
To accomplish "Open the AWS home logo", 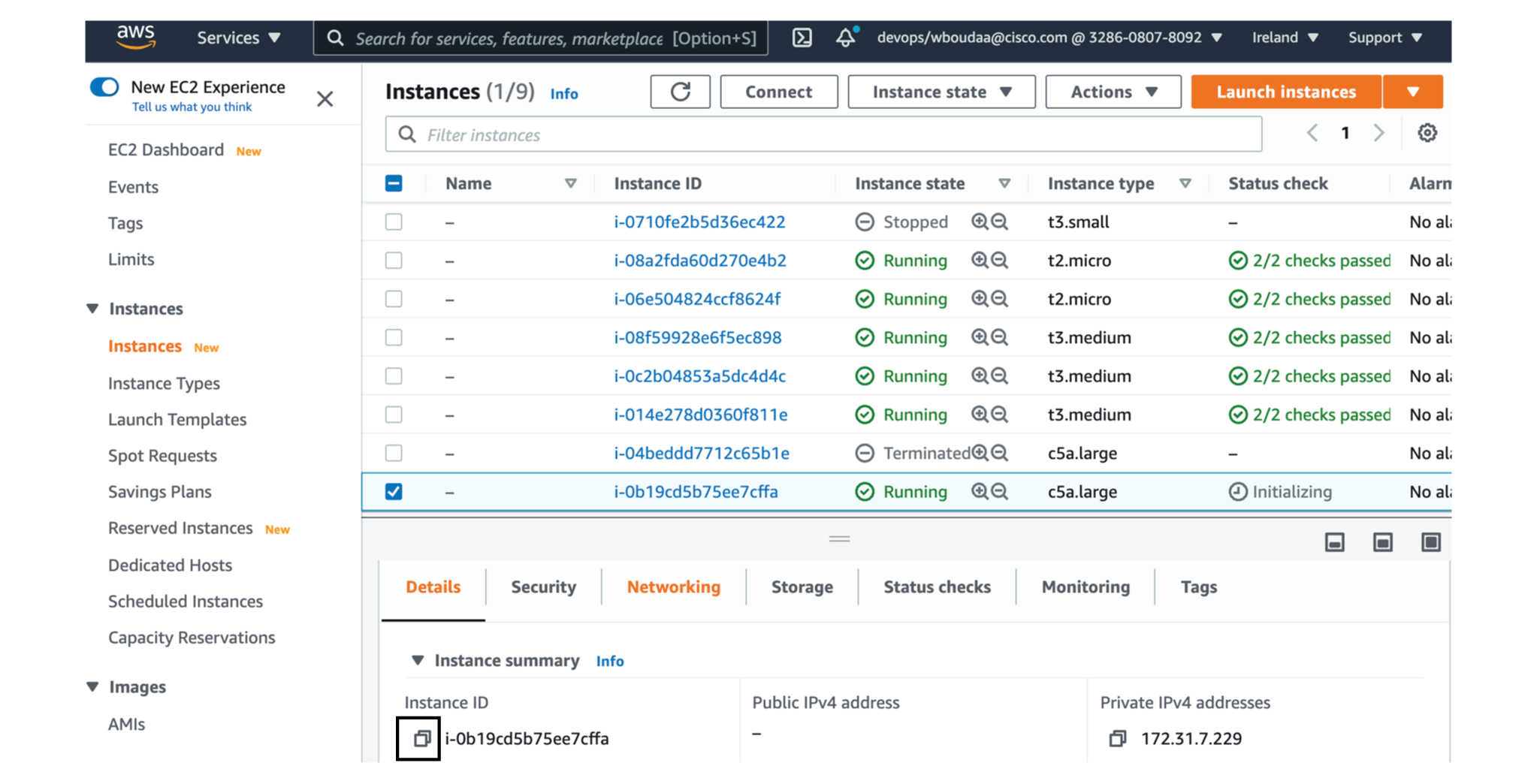I will pyautogui.click(x=136, y=37).
